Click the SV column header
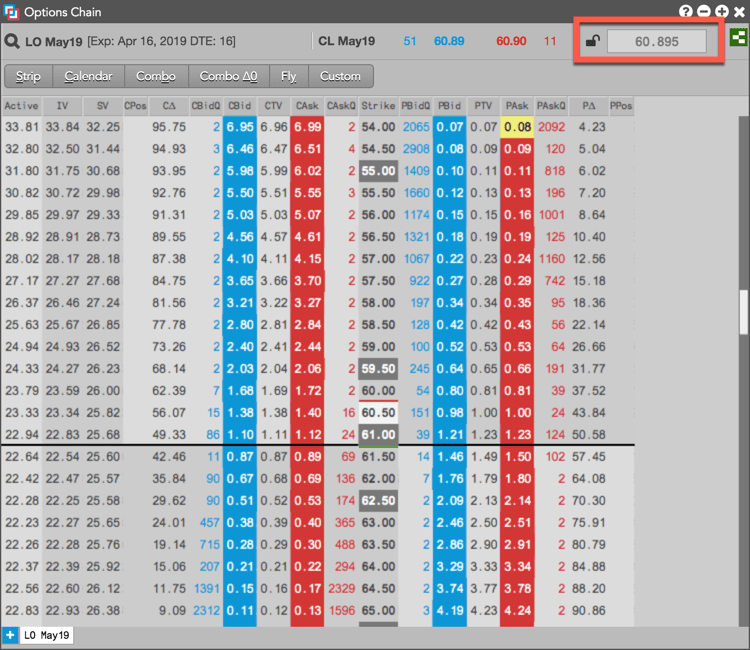Screen dimensions: 750x650 [x=102, y=106]
